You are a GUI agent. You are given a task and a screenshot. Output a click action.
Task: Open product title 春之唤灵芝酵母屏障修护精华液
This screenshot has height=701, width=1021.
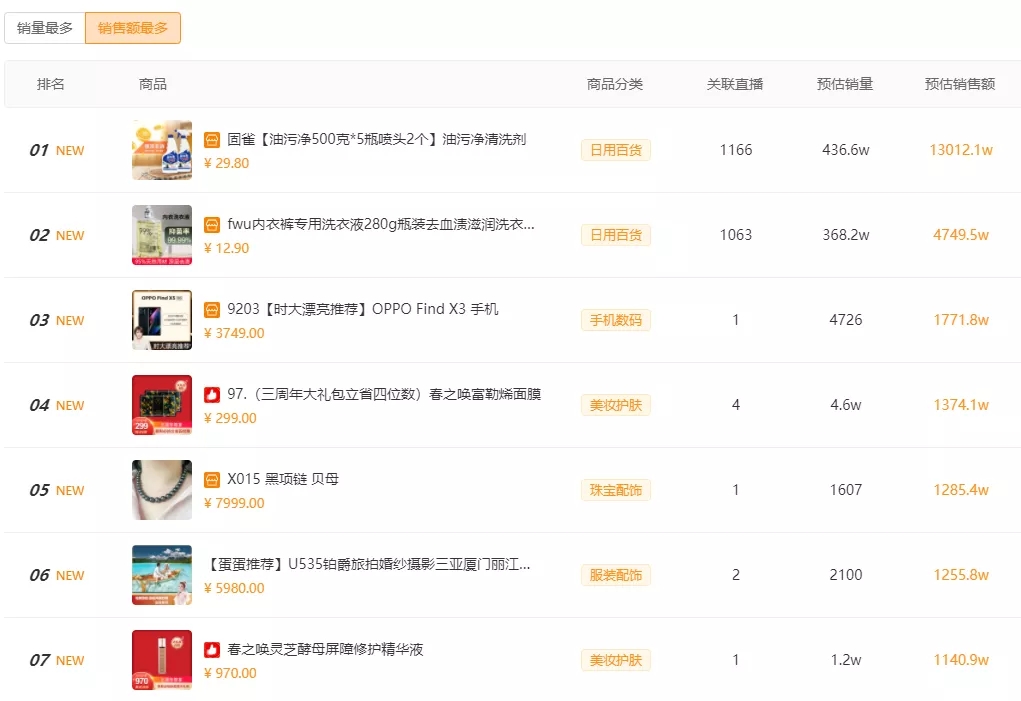click(325, 650)
